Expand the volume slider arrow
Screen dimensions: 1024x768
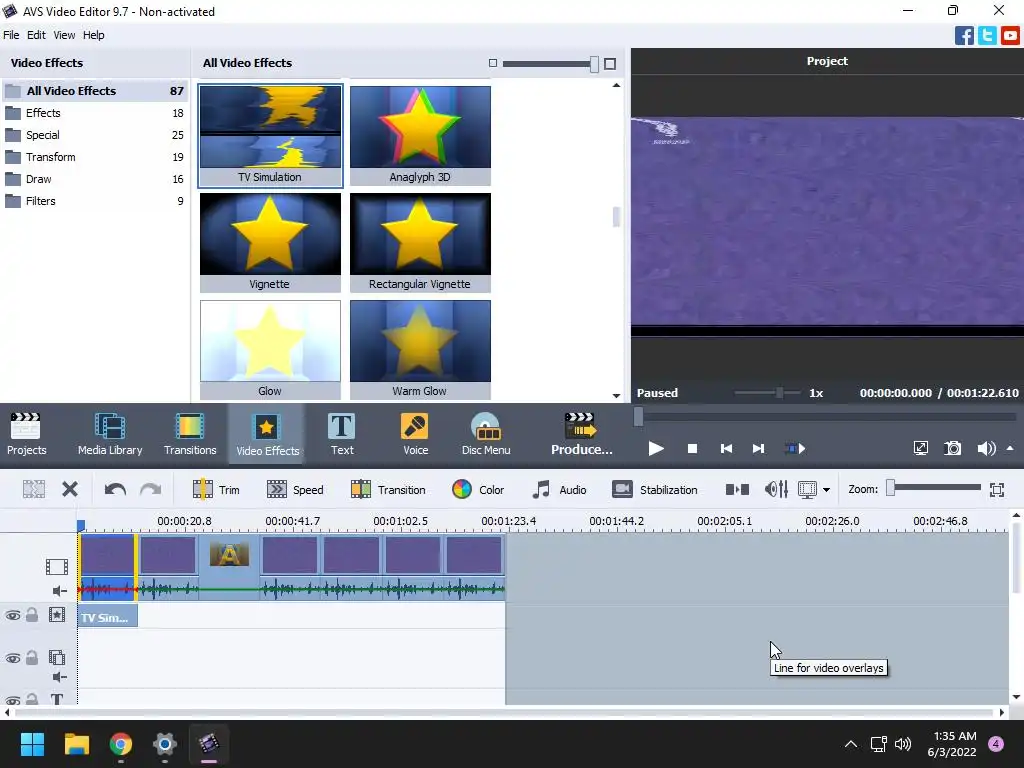1010,448
